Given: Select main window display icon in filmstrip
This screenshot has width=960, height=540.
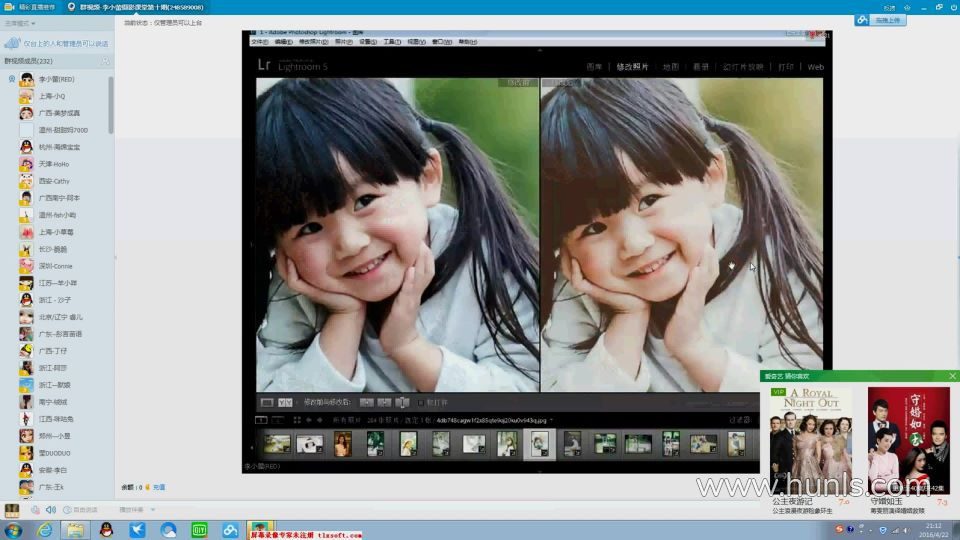Looking at the screenshot, I should click(261, 420).
